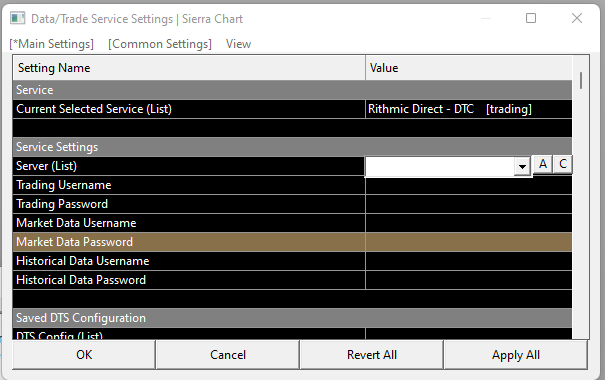This screenshot has height=380, width=605.
Task: Select the Trading Password value field
Action: (x=468, y=204)
